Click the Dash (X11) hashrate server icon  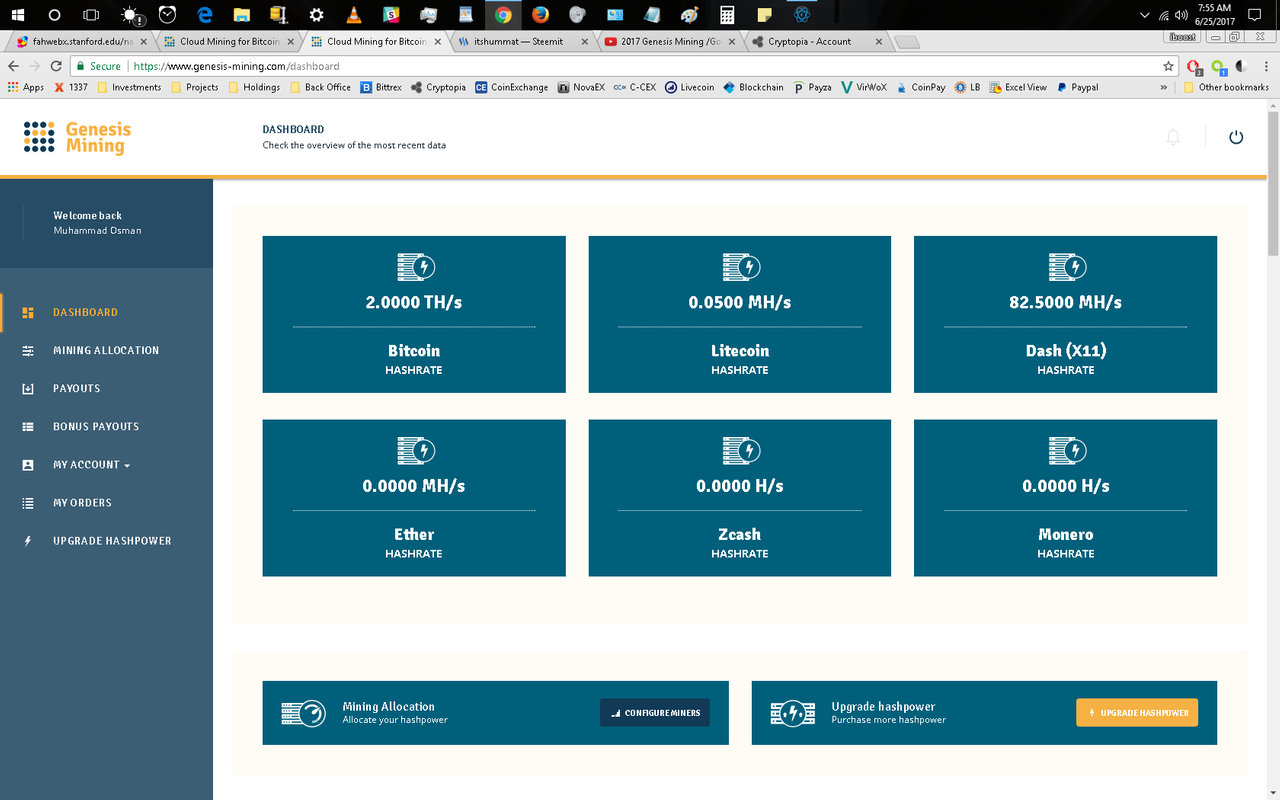1066,267
